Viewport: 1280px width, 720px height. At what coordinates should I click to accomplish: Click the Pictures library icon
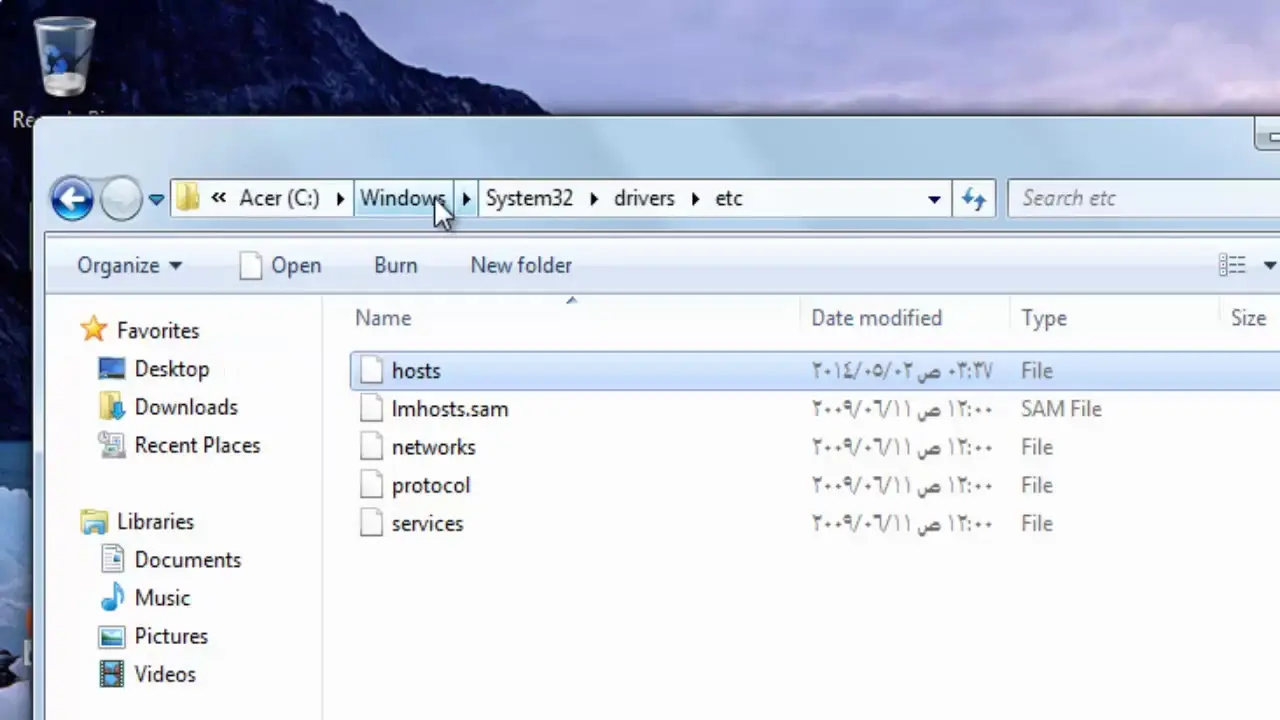[112, 636]
